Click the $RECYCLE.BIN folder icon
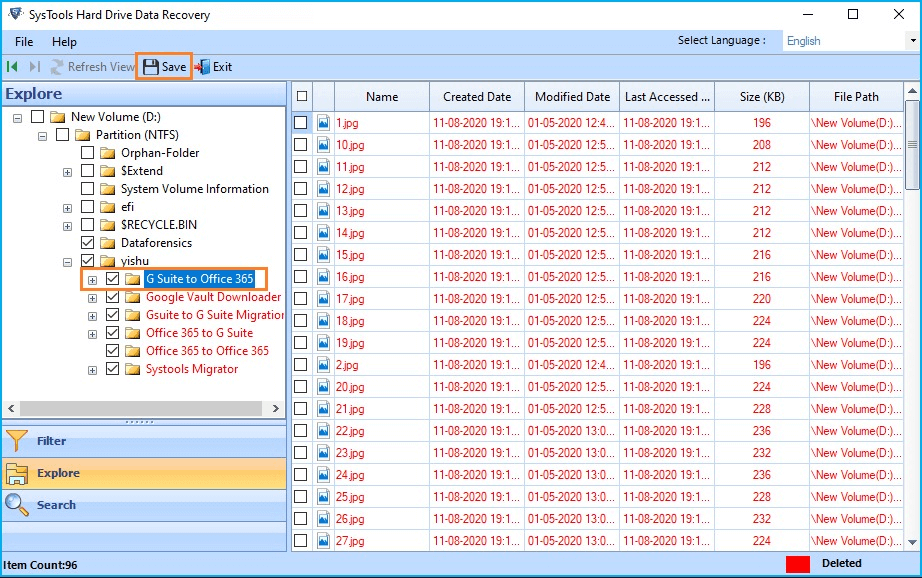This screenshot has height=578, width=922. [108, 225]
